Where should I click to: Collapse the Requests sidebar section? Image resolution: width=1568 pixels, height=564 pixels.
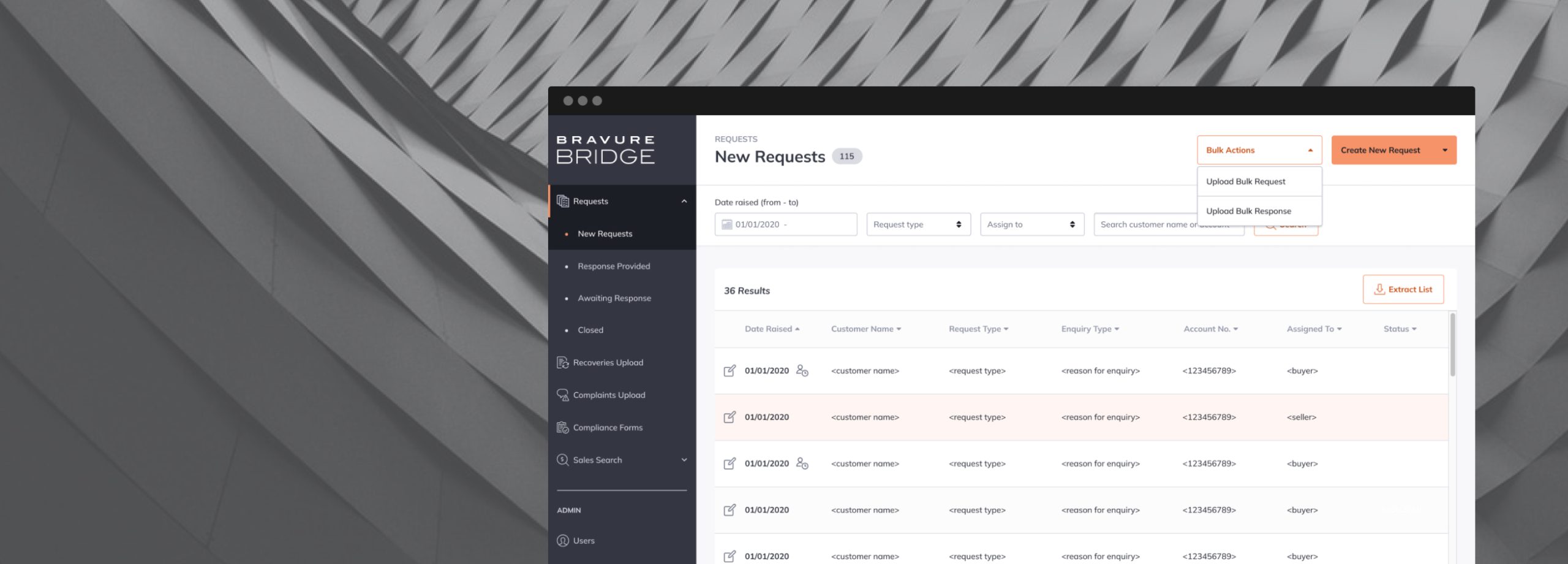click(684, 201)
